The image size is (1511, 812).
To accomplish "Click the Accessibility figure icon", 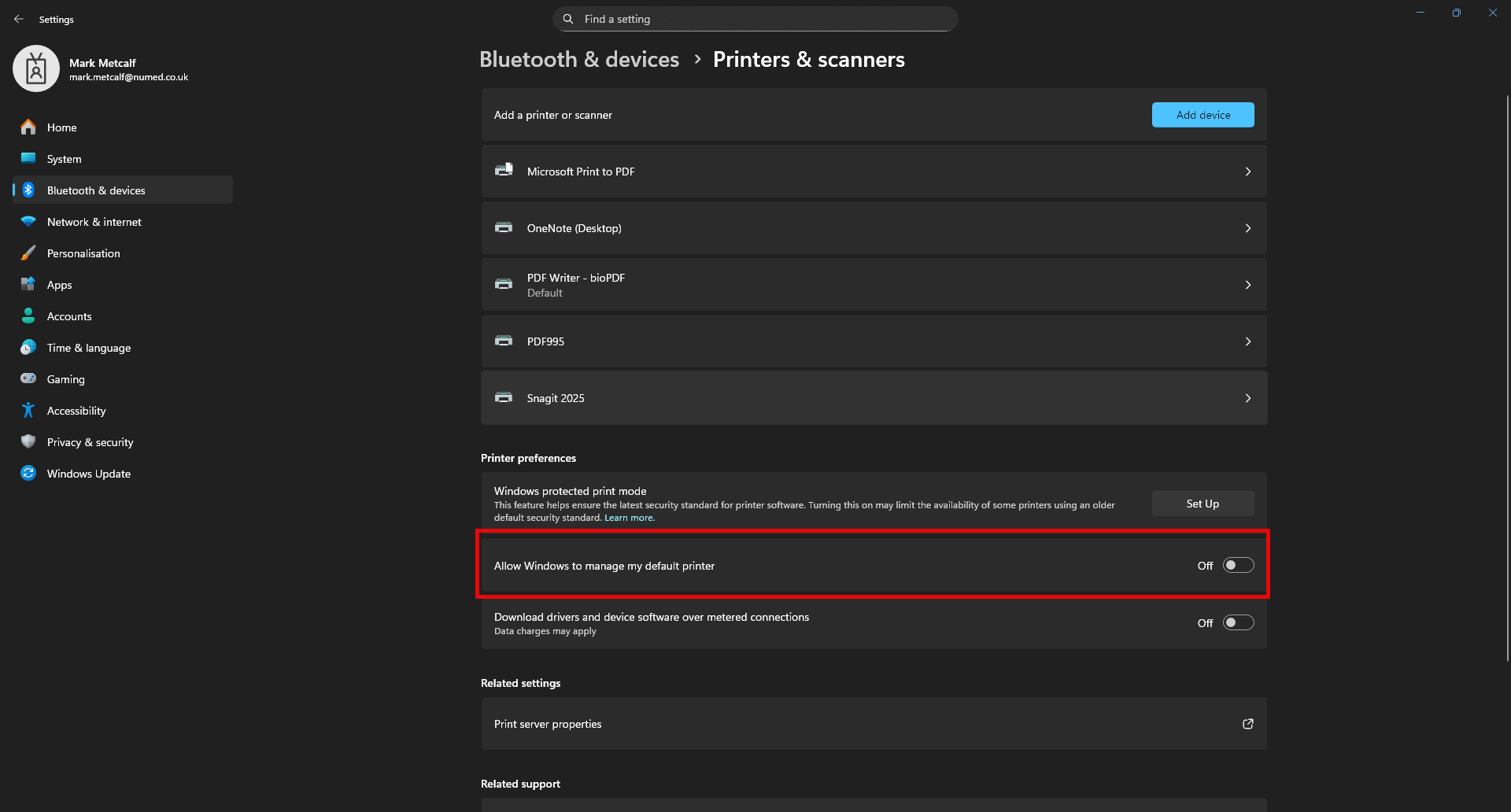I will click(x=28, y=411).
